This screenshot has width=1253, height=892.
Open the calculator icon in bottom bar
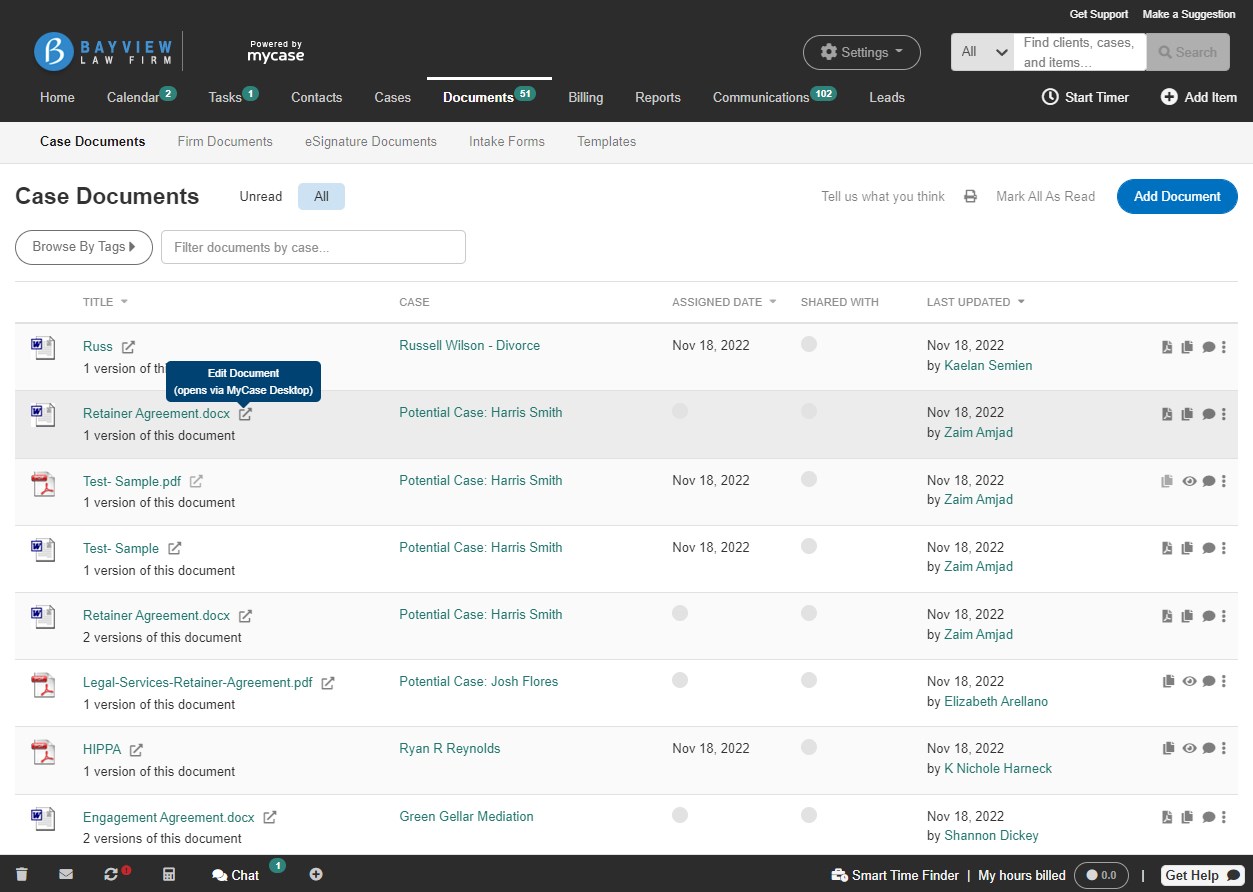pyautogui.click(x=169, y=874)
